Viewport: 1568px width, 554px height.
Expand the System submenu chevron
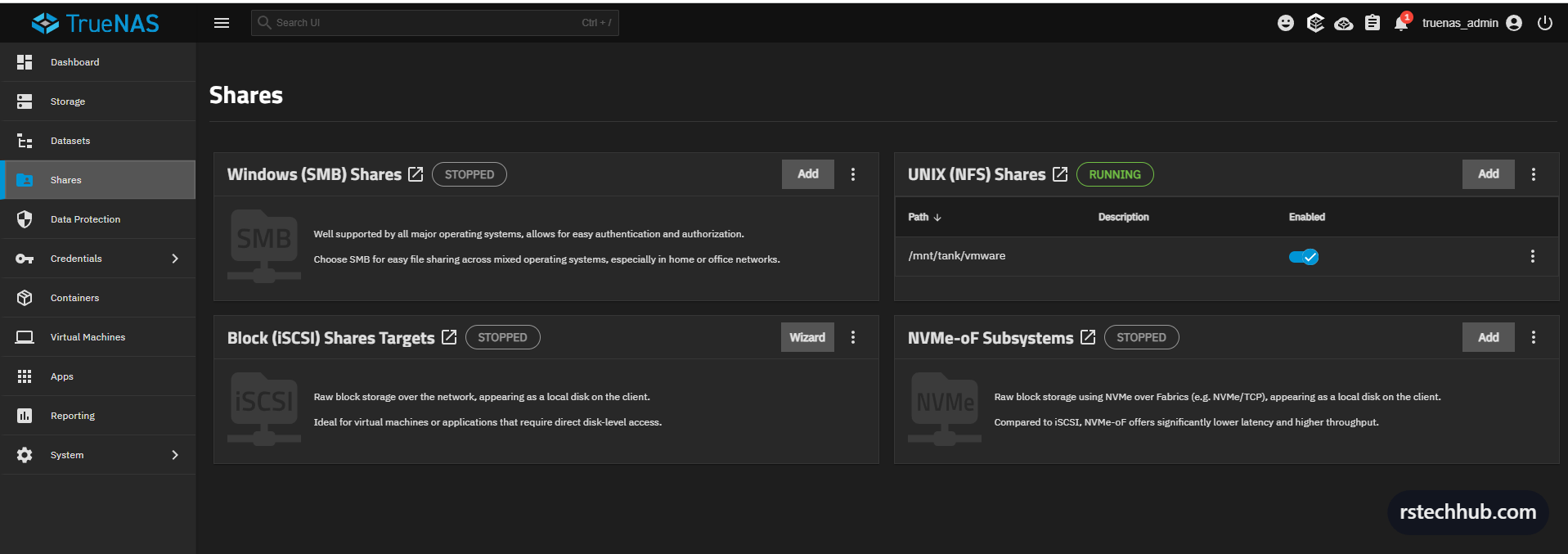(x=174, y=455)
